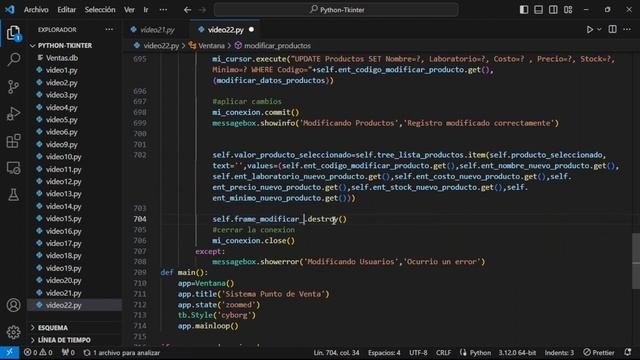Screen dimensions: 640x360
Task: Click 1 archivo para analizar status
Action: pyautogui.click(x=122, y=353)
